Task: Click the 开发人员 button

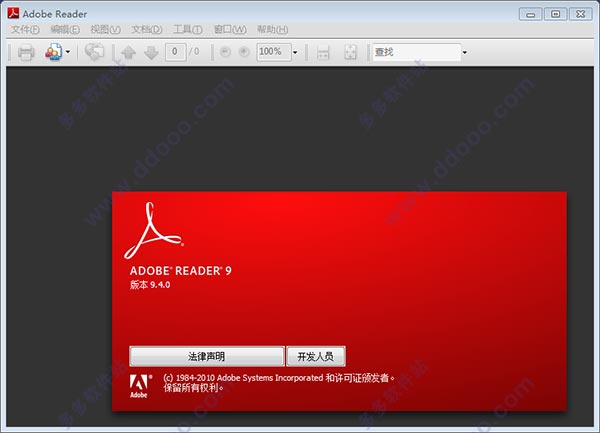Action: point(316,356)
